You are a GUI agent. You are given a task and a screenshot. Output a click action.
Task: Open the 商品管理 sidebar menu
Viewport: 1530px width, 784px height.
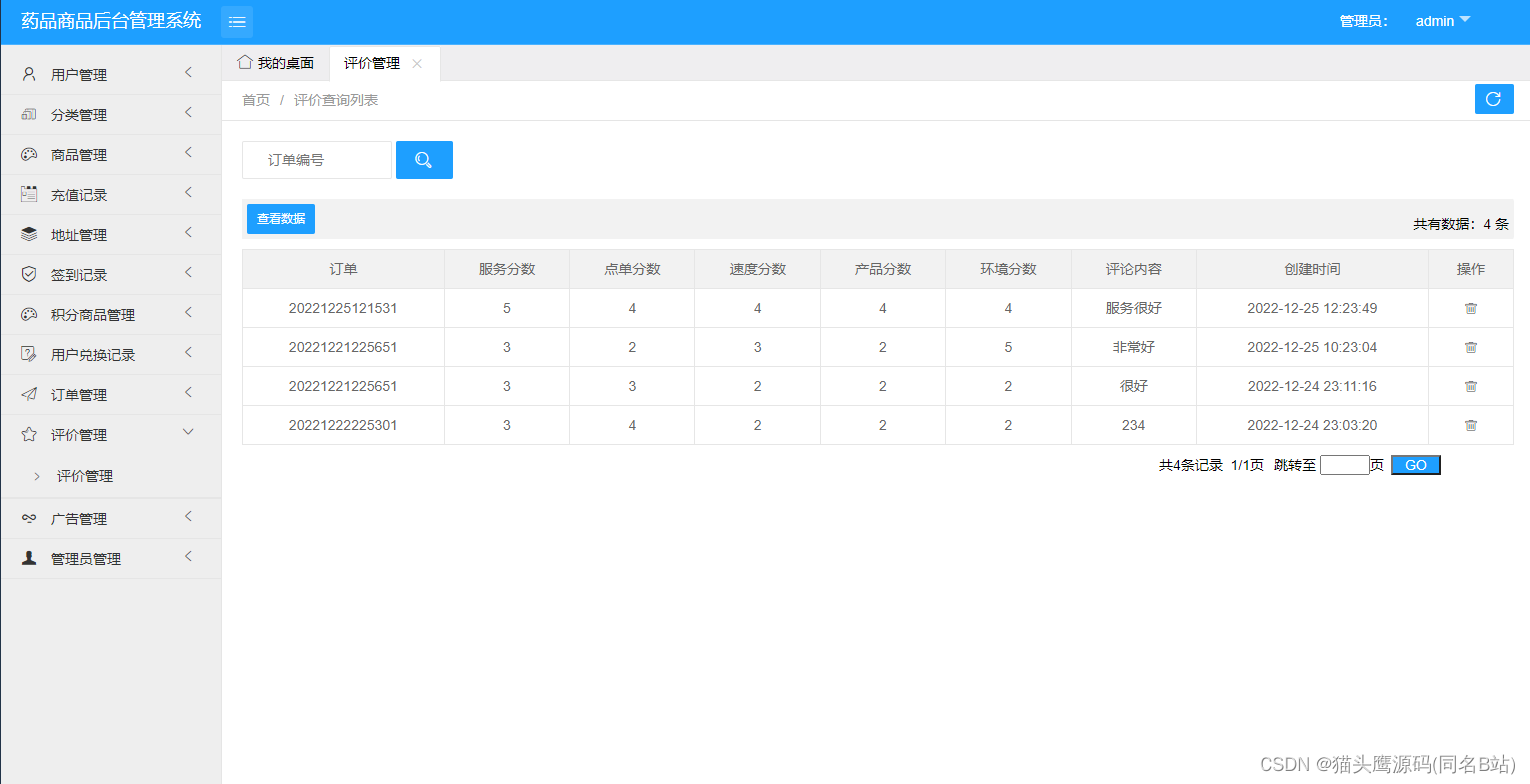point(110,155)
